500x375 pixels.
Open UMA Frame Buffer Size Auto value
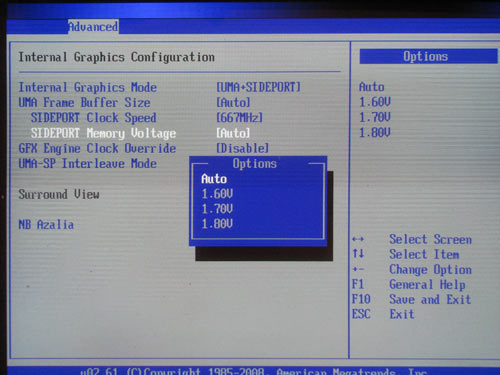233,103
